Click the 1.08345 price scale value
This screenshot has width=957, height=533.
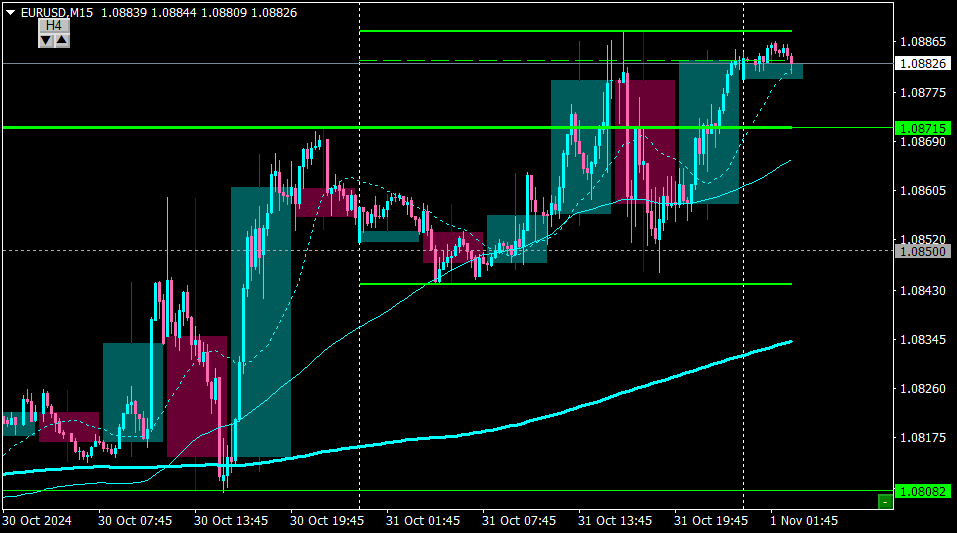tap(923, 339)
